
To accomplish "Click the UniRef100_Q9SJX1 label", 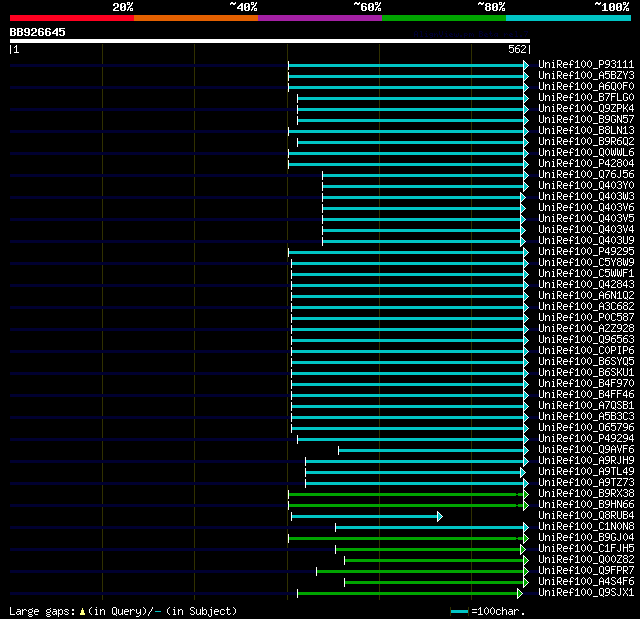I will point(586,593).
